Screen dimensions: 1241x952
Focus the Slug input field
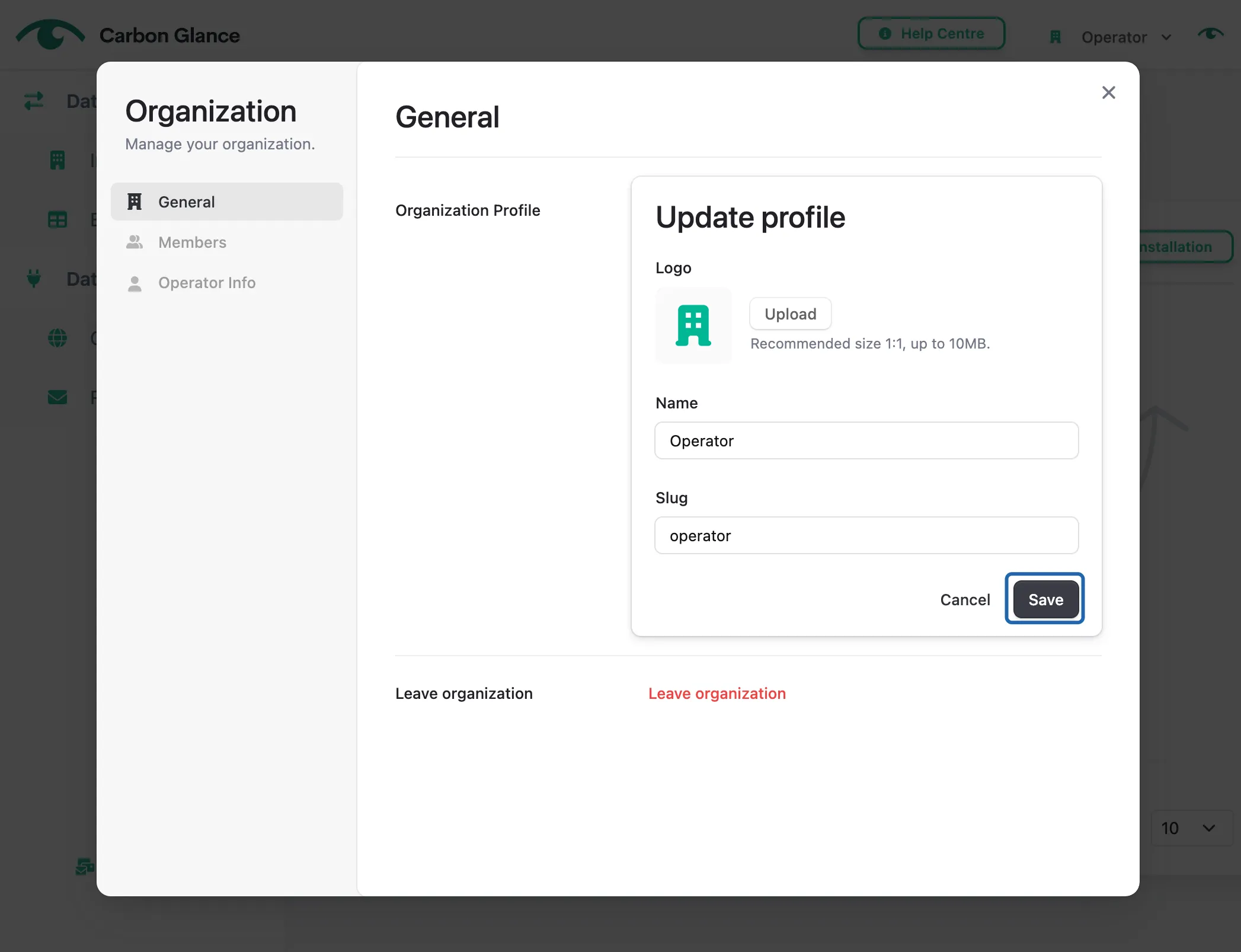[x=866, y=535]
